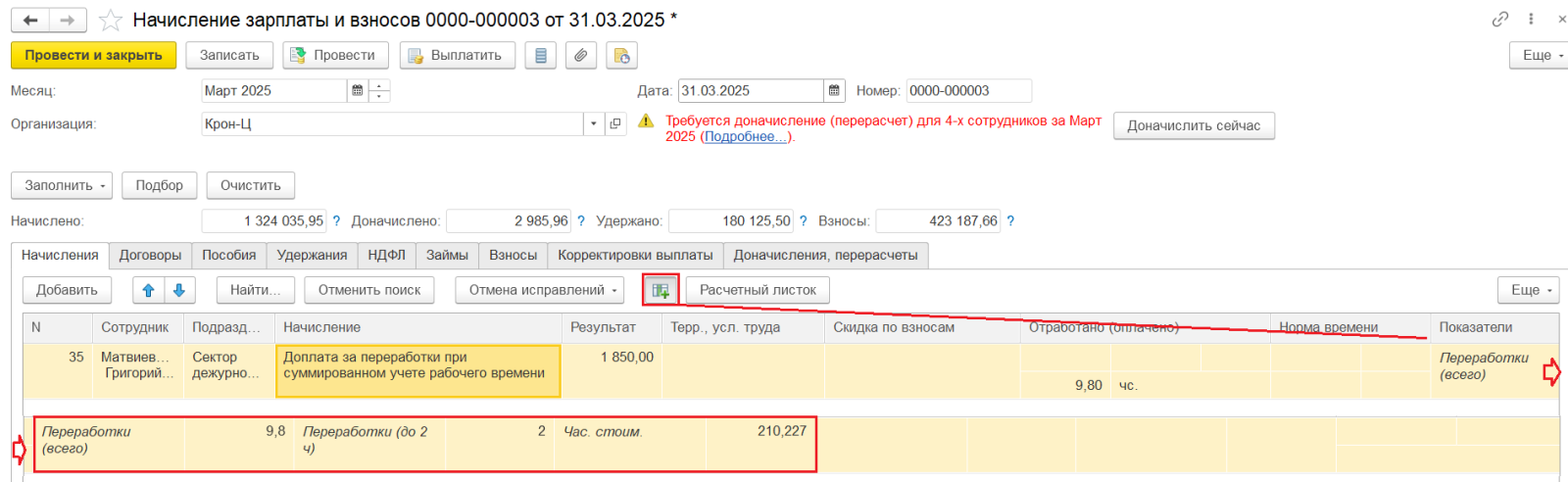1568x482 pixels.
Task: Click the back navigation arrow
Action: pyautogui.click(x=30, y=21)
